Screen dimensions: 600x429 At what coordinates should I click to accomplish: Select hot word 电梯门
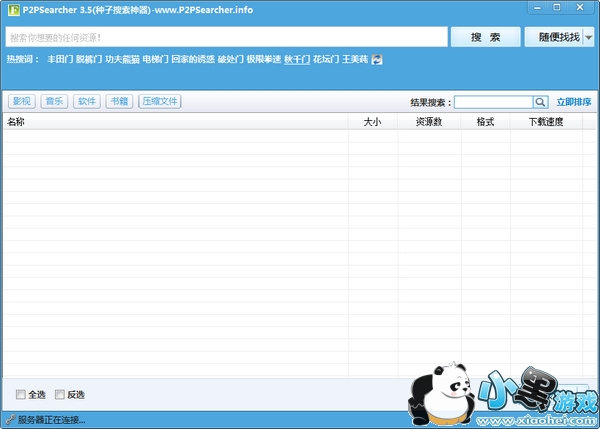coord(155,59)
